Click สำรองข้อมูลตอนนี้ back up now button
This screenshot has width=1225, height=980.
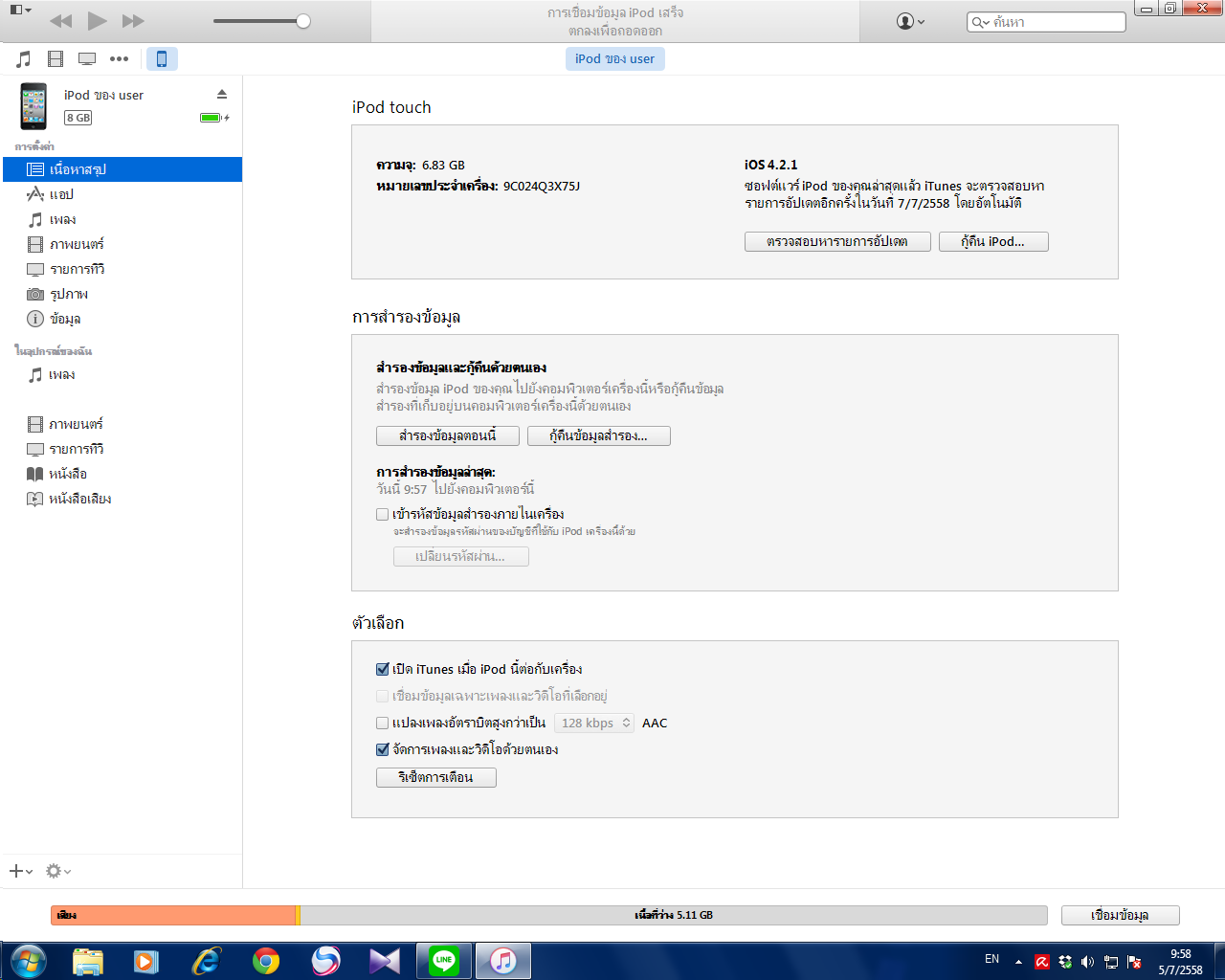tap(448, 436)
